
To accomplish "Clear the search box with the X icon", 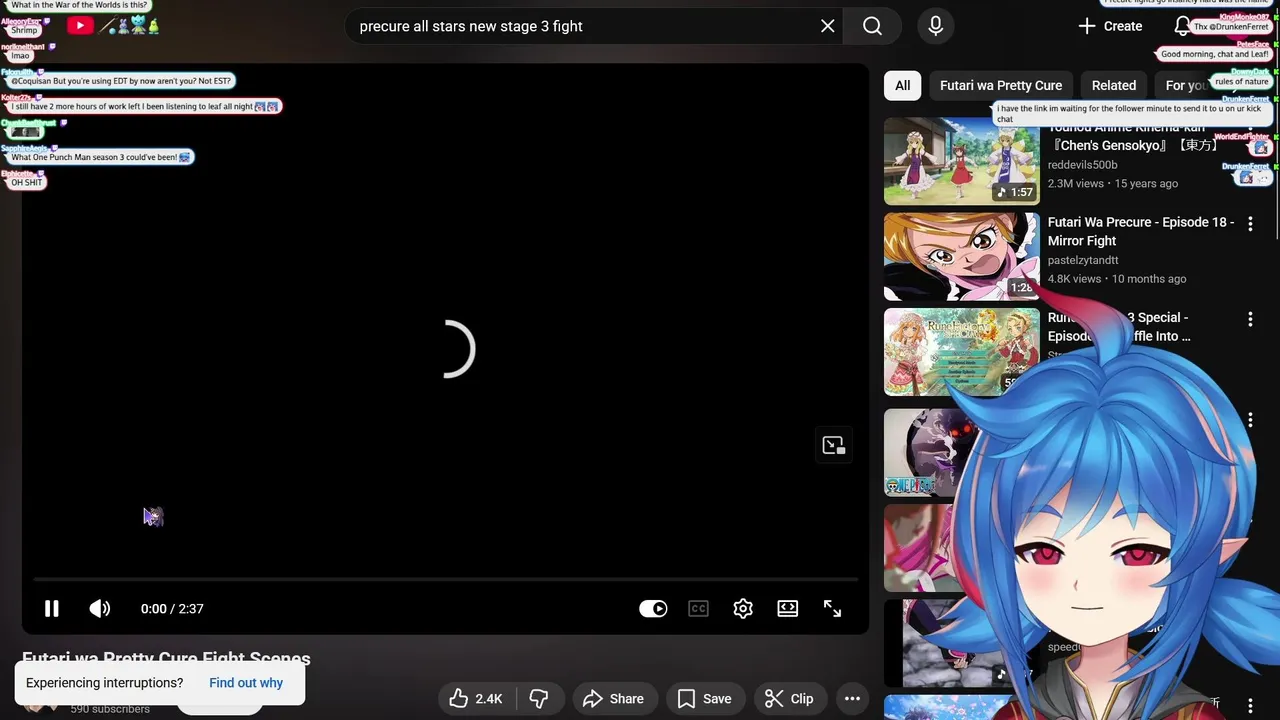I will click(828, 26).
